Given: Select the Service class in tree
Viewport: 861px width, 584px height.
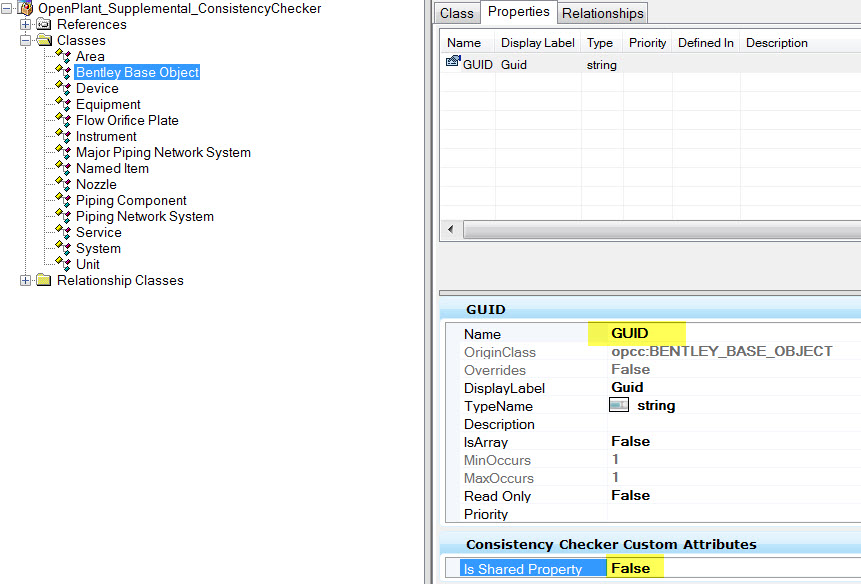Looking at the screenshot, I should pyautogui.click(x=99, y=232).
